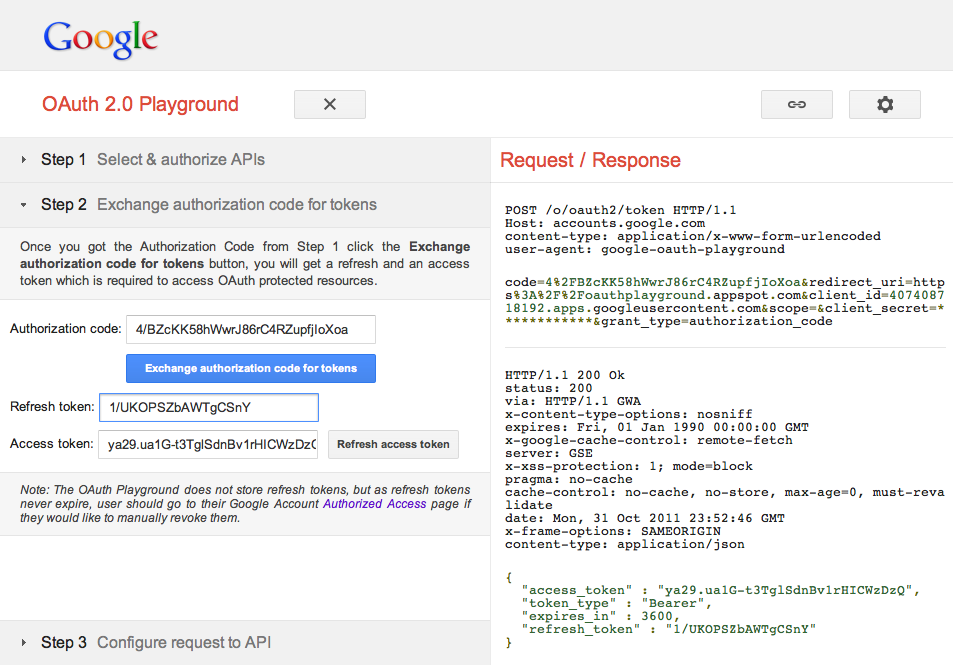953x665 pixels.
Task: Focus the Refresh token field
Action: click(x=208, y=407)
